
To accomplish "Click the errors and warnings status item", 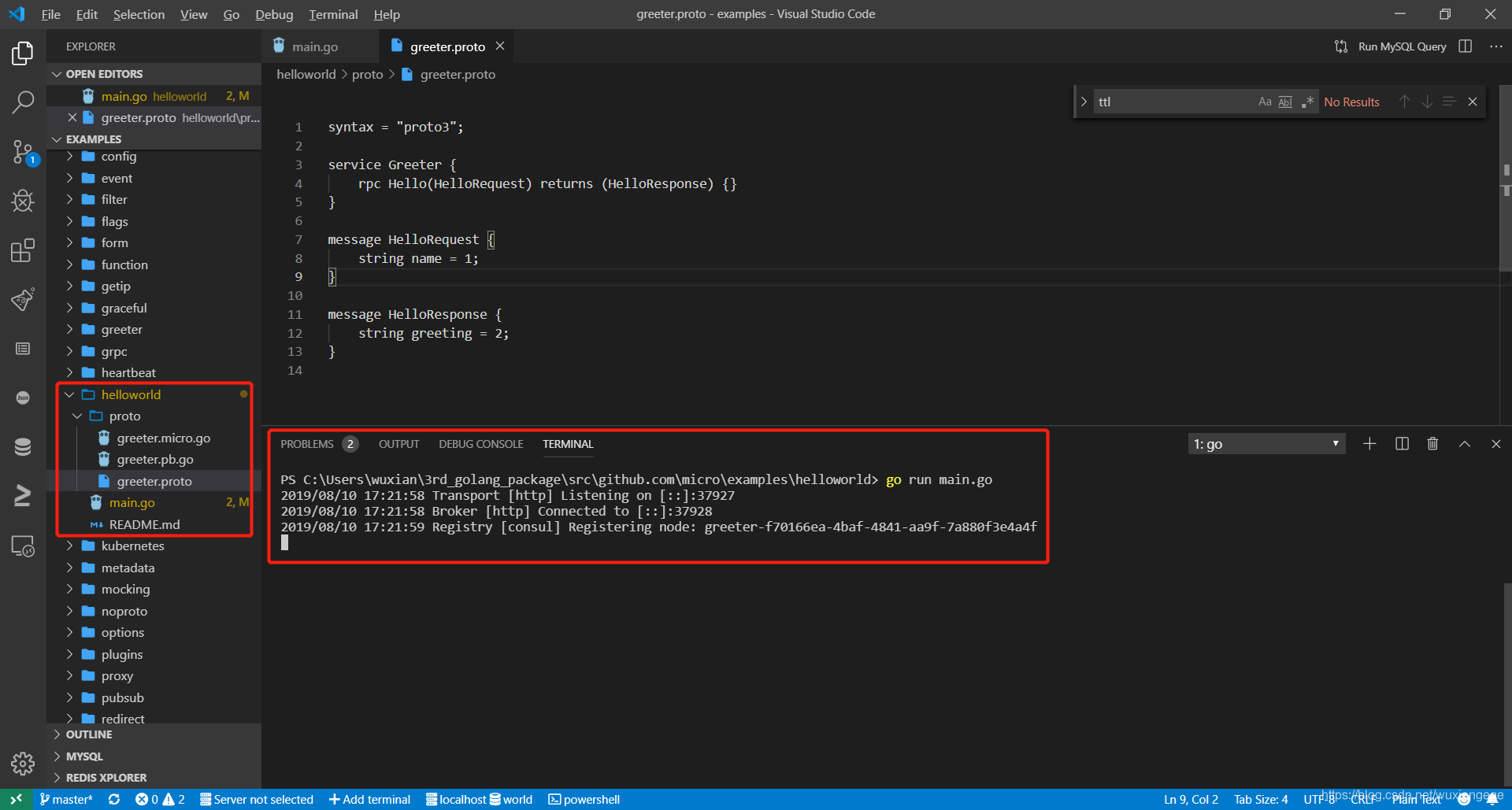I will point(160,799).
